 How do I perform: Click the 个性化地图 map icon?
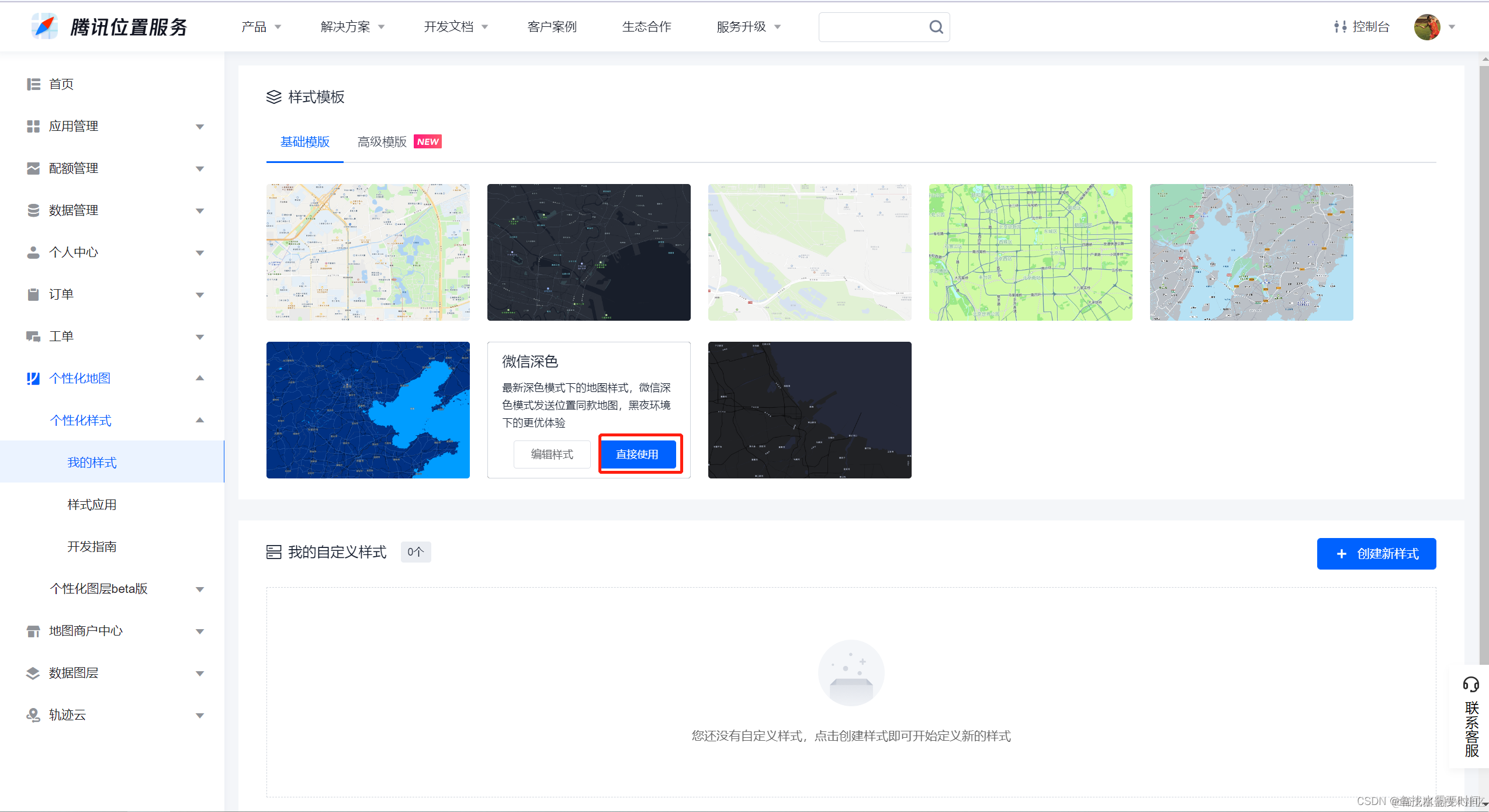click(33, 379)
